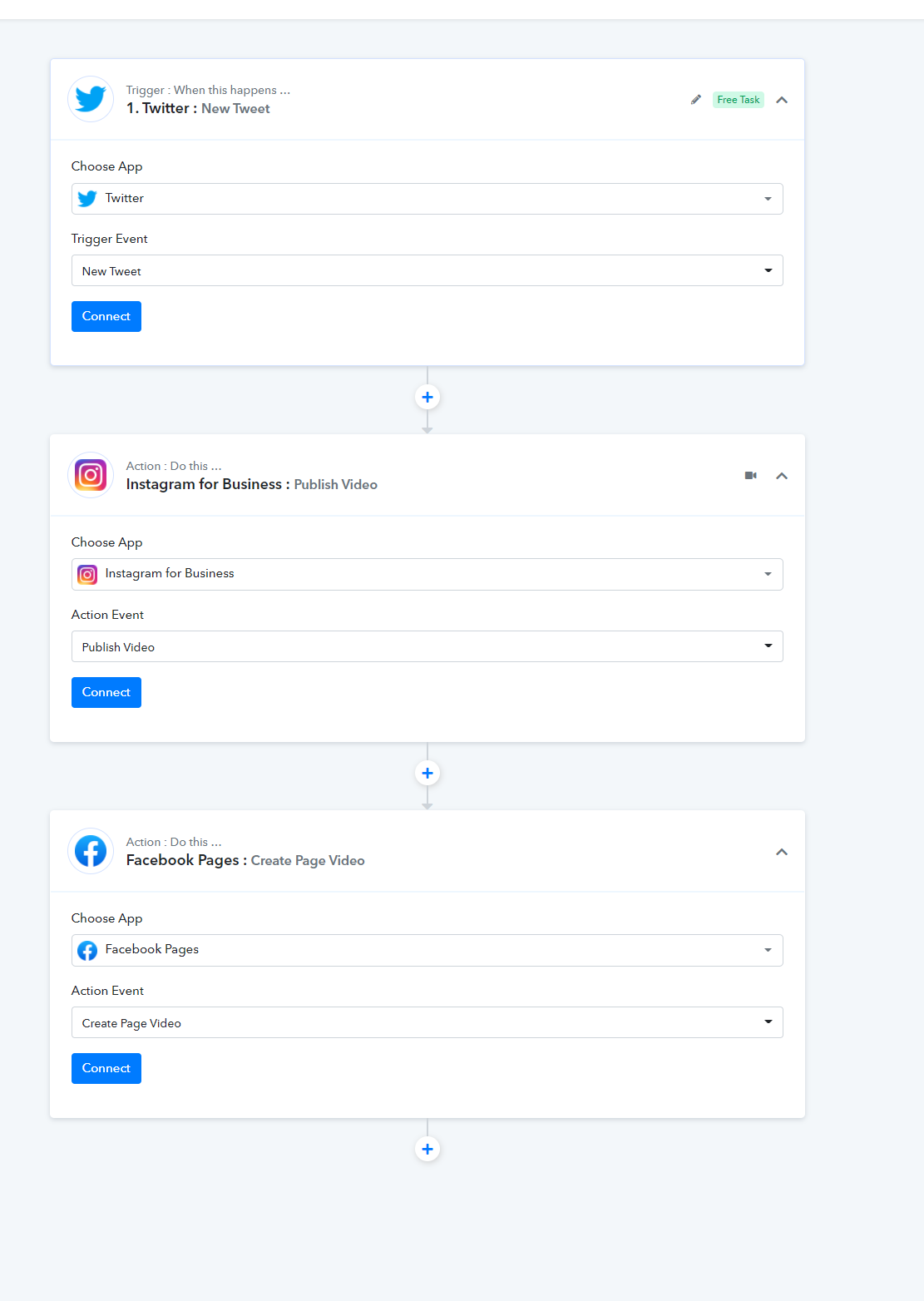Click the Facebook logo in action header
The image size is (924, 1301).
tap(91, 851)
